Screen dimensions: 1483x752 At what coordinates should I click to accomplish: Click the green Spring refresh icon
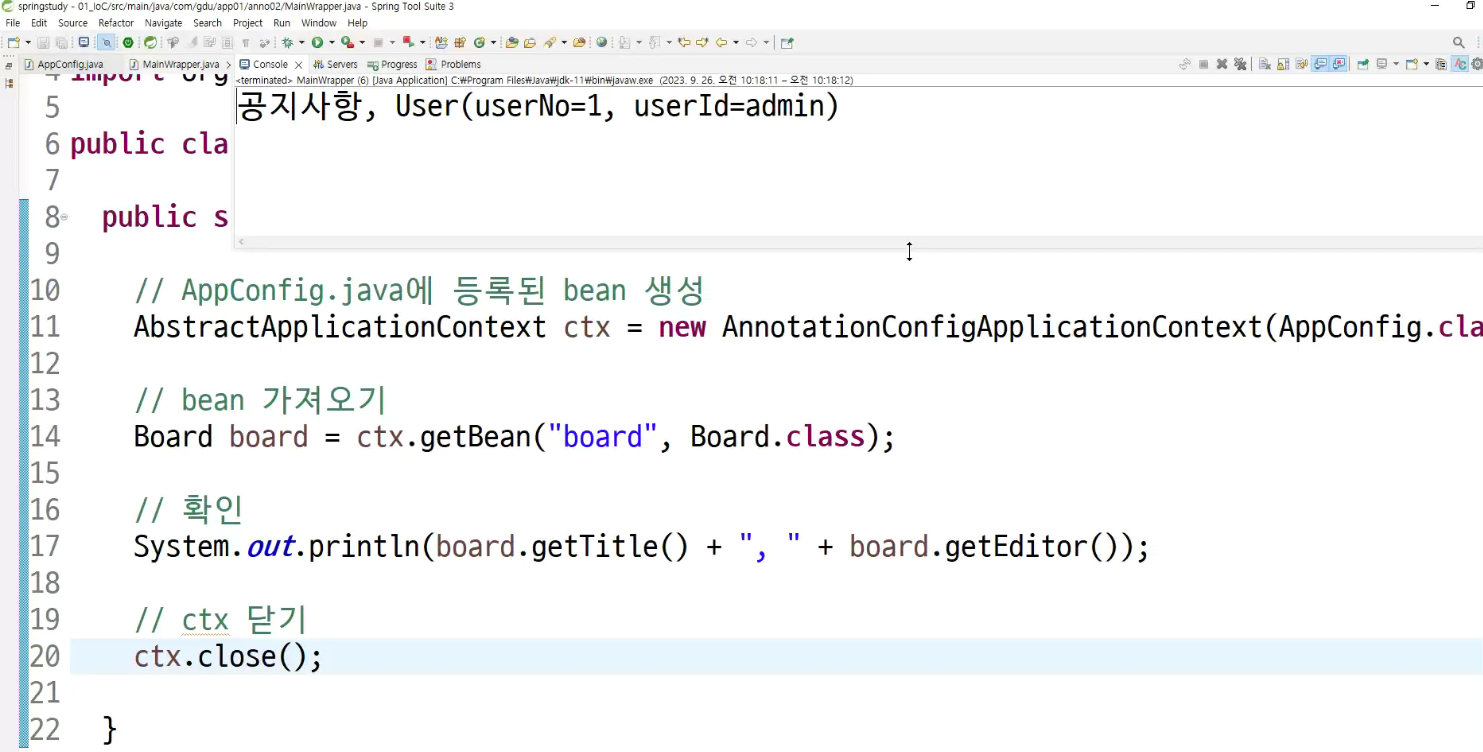click(x=150, y=43)
